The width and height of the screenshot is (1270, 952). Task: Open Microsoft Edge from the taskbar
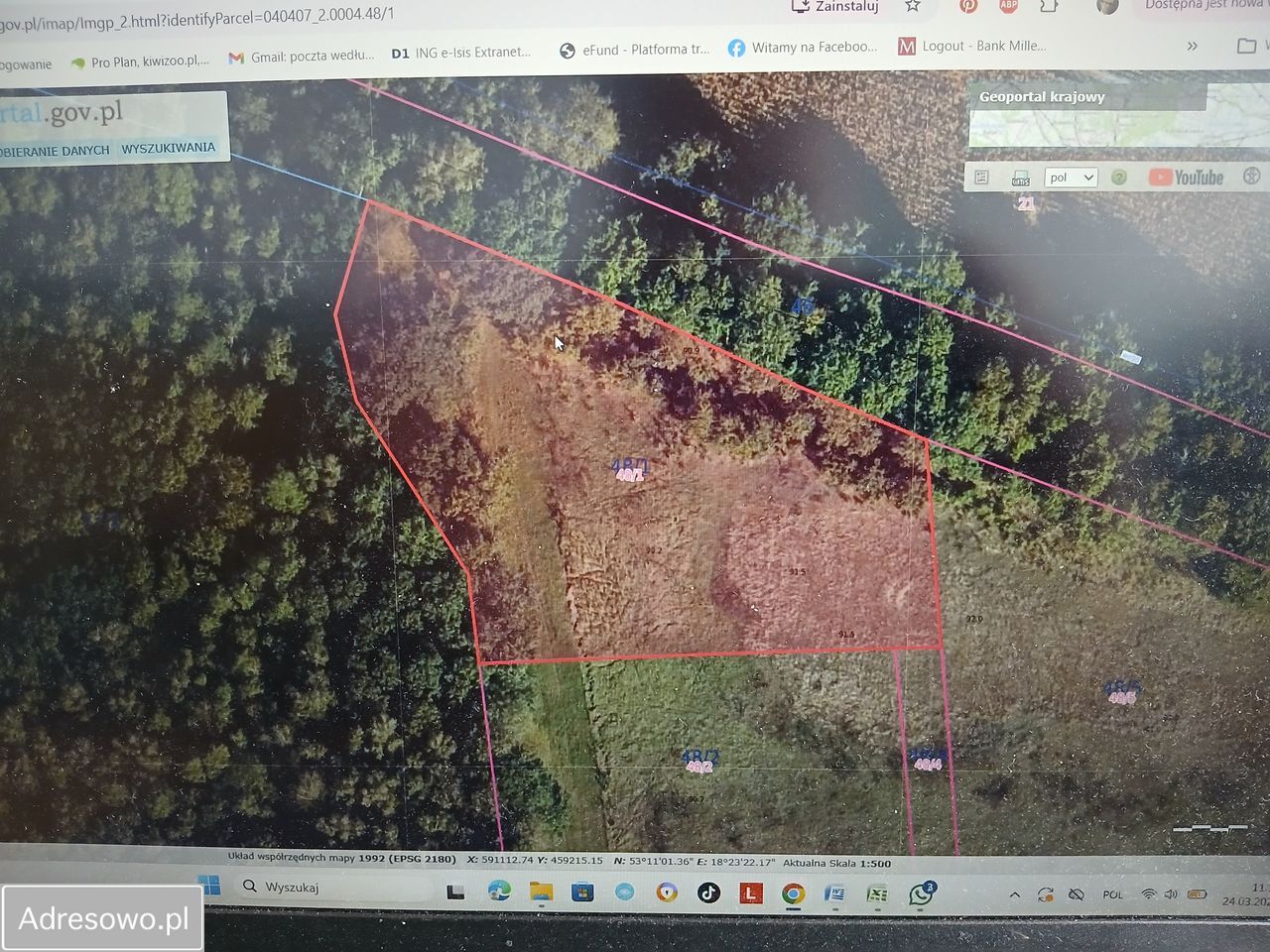click(499, 892)
